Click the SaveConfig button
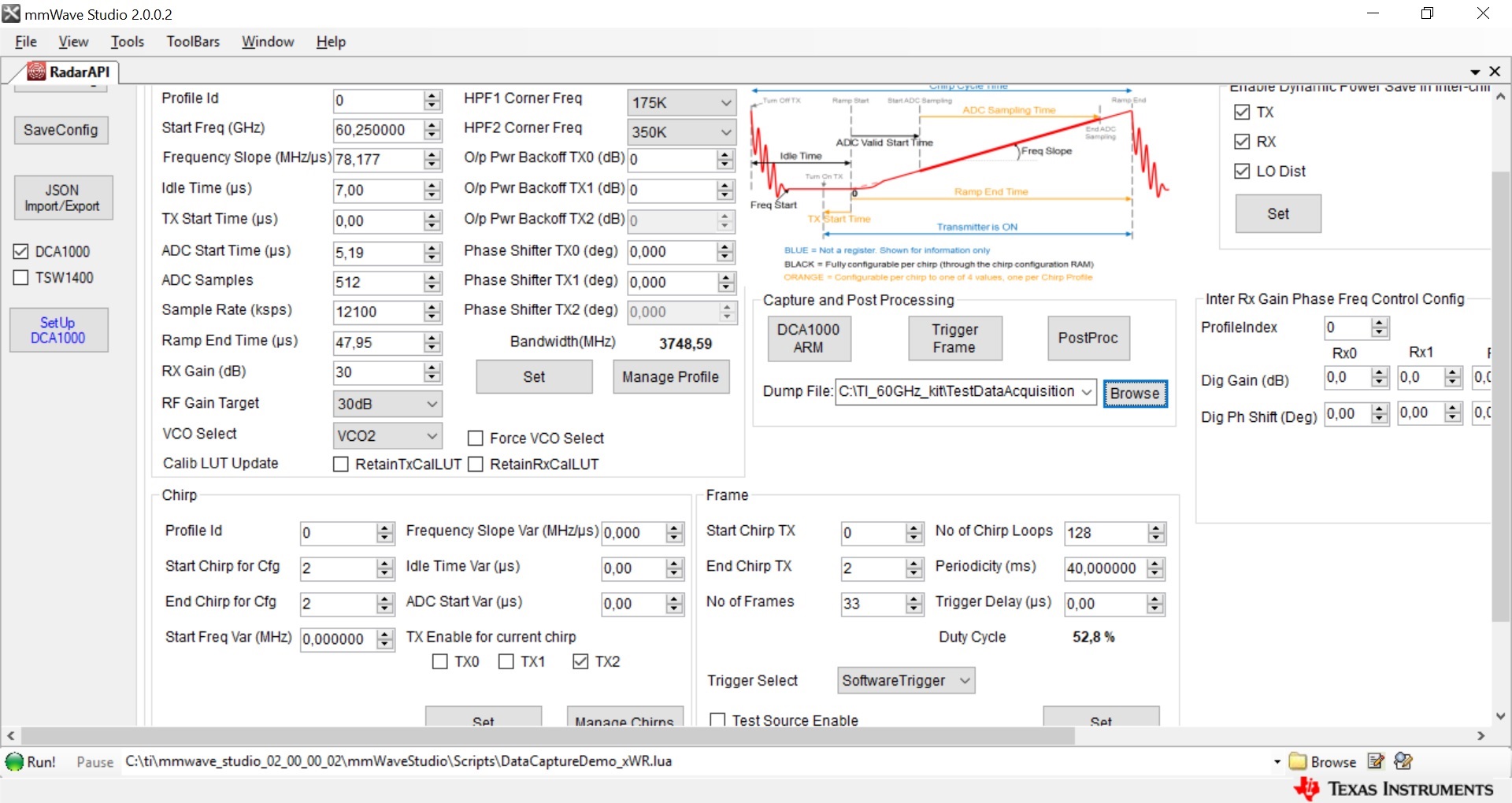Screen dimensions: 1512x803 point(61,131)
